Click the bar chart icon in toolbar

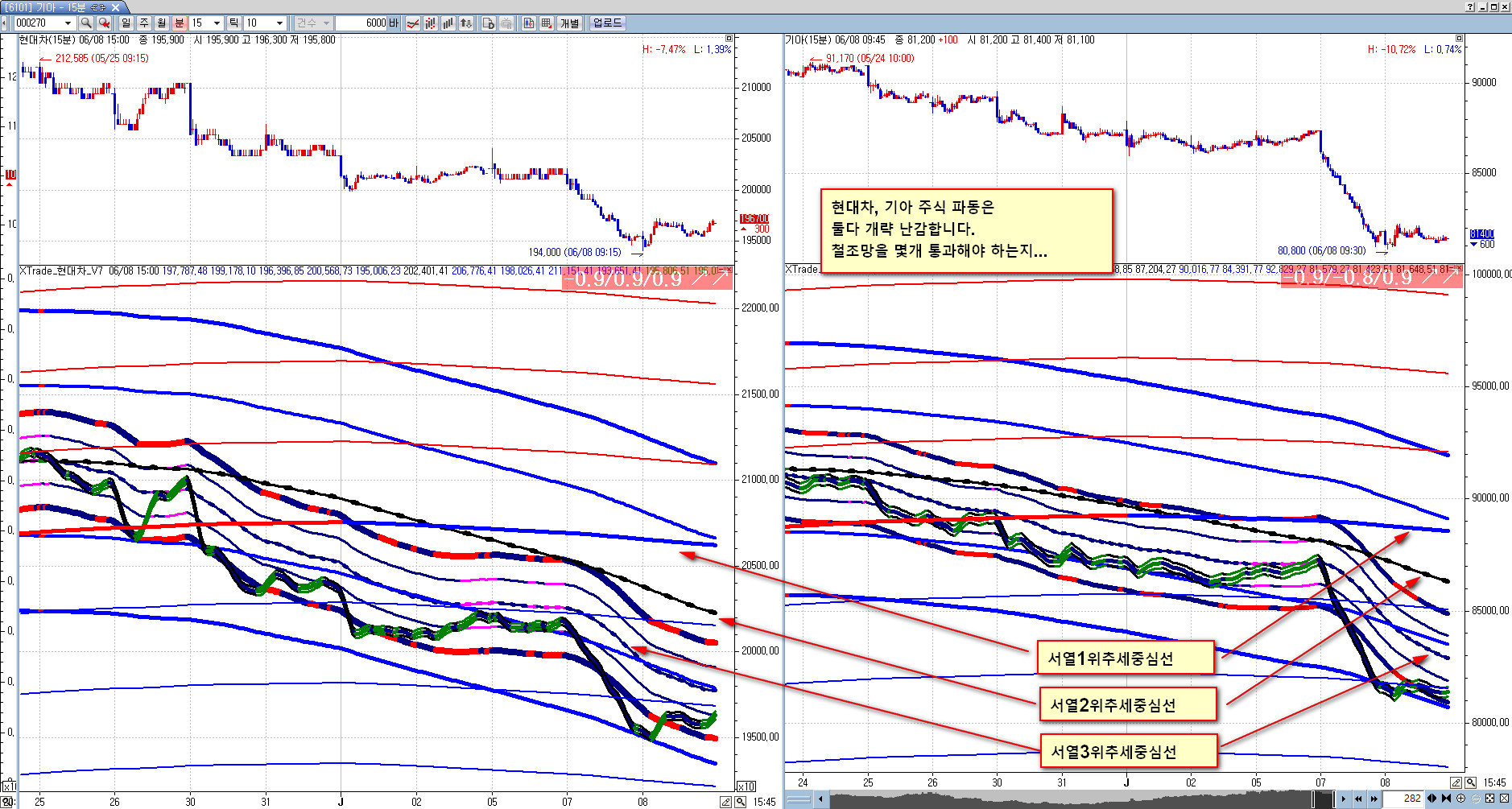click(x=448, y=23)
